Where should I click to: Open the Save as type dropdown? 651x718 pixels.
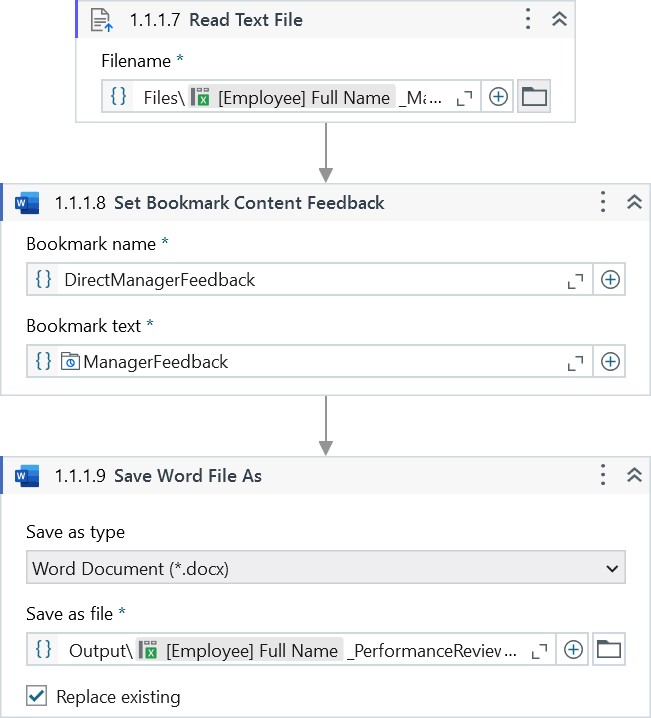(x=325, y=568)
